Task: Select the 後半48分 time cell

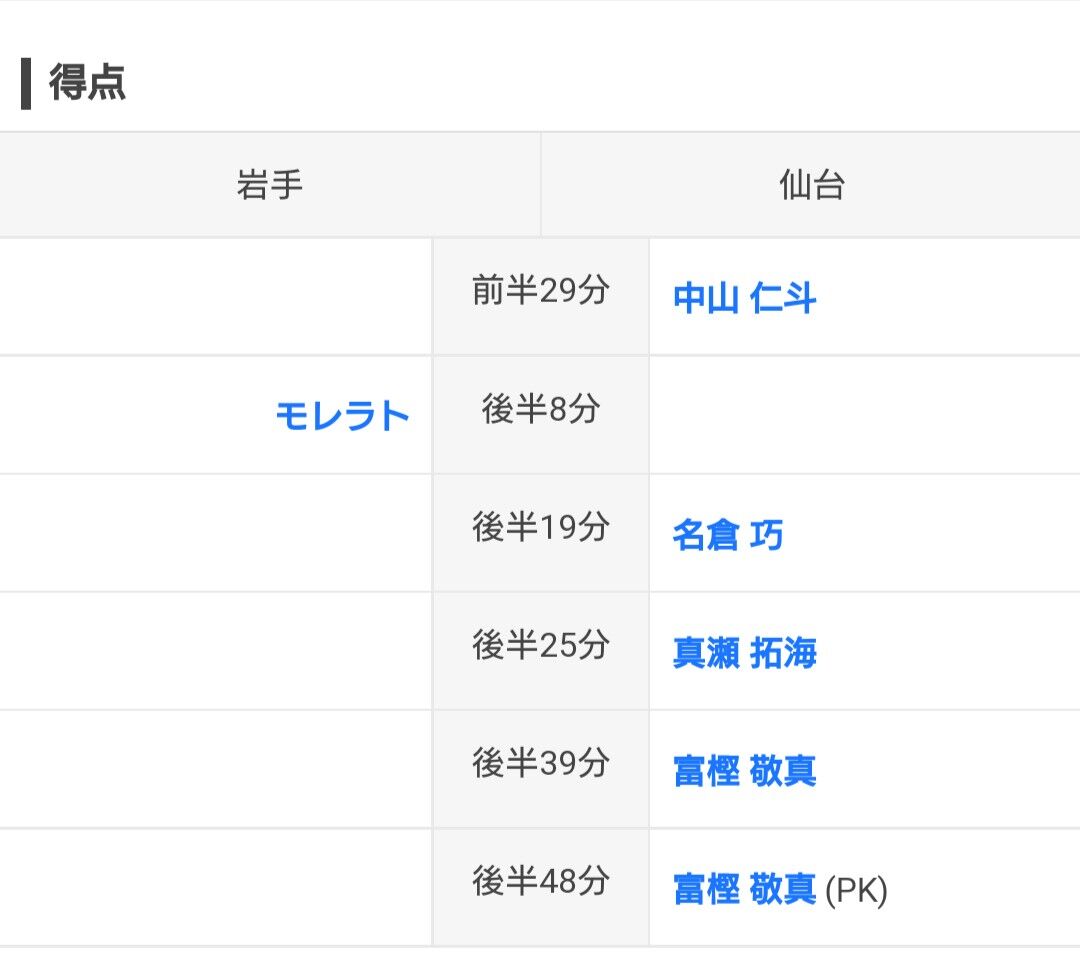Action: coord(540,882)
